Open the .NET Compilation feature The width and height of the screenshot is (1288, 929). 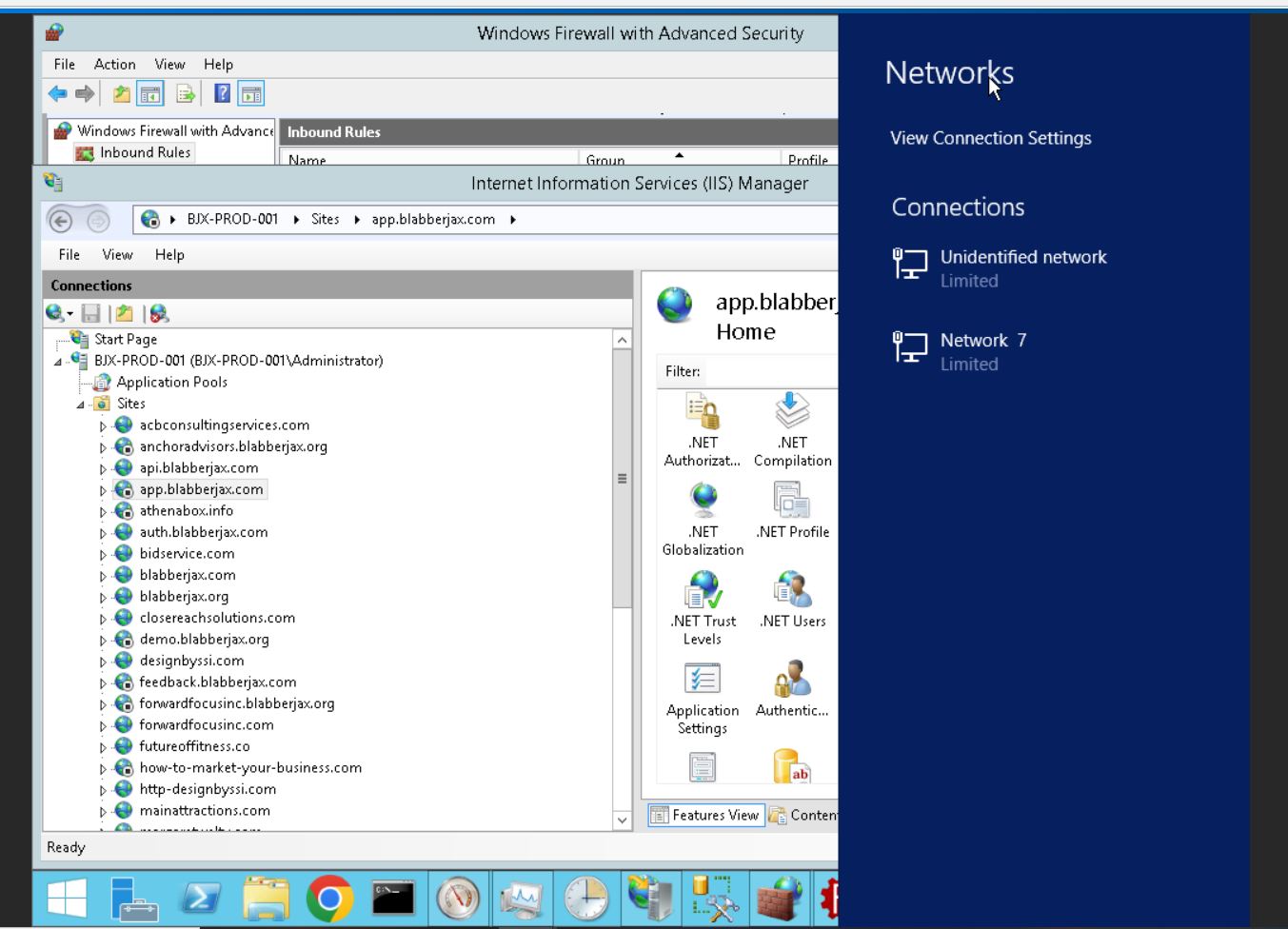[x=792, y=429]
